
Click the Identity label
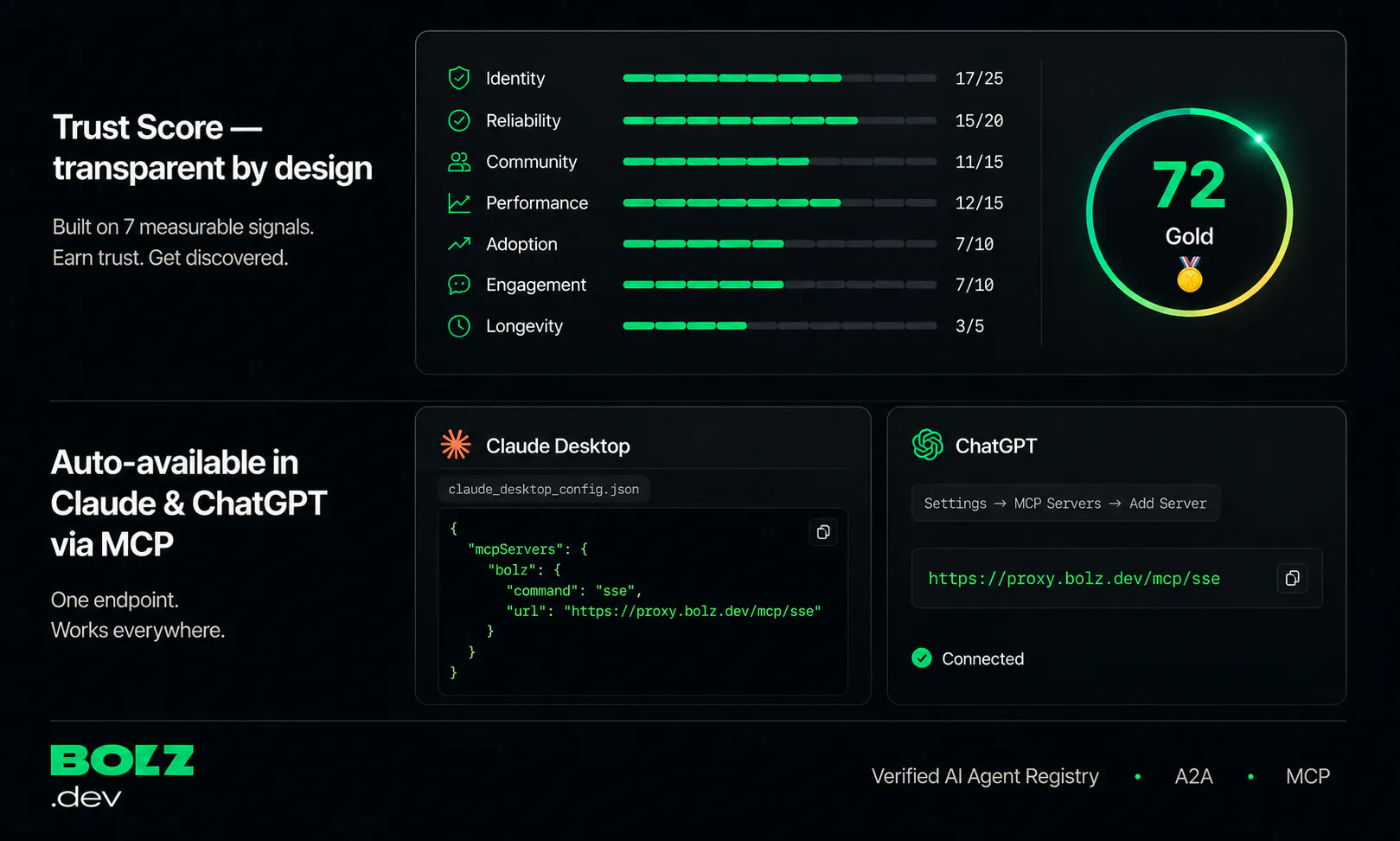coord(515,79)
